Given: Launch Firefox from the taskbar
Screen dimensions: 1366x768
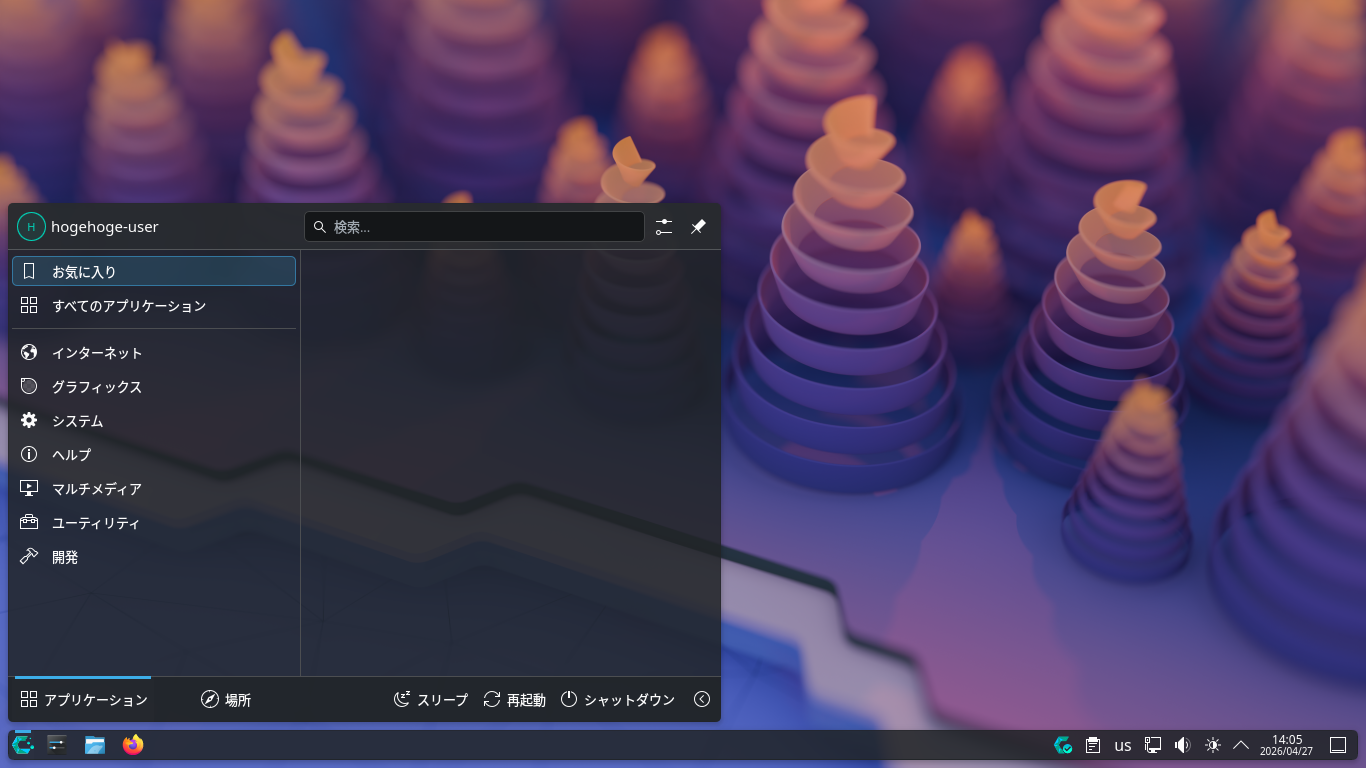Looking at the screenshot, I should coord(131,744).
